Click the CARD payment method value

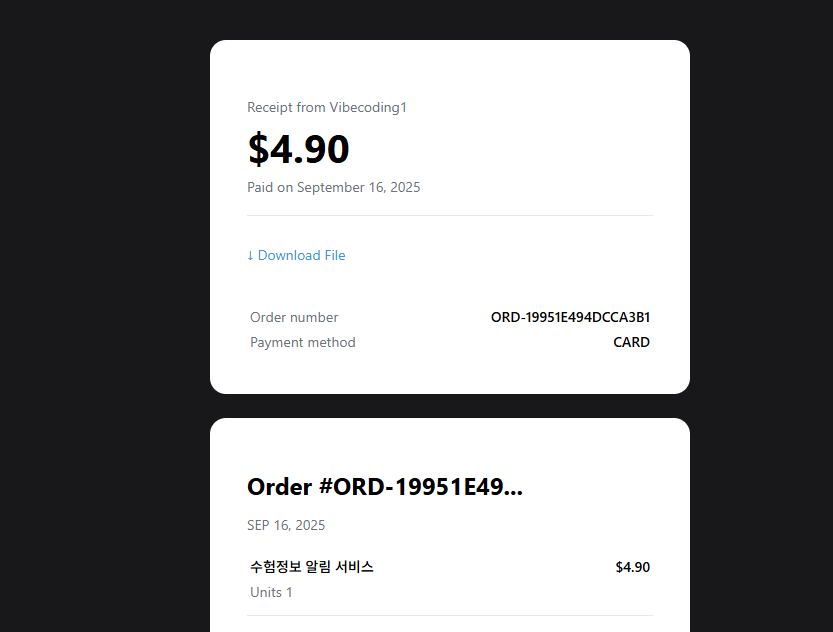[631, 342]
